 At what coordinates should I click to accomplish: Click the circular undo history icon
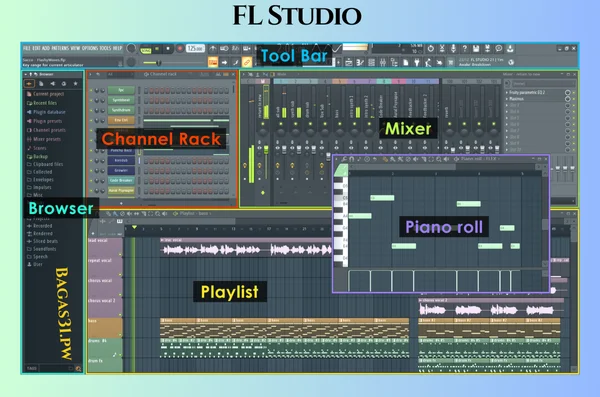[430, 49]
